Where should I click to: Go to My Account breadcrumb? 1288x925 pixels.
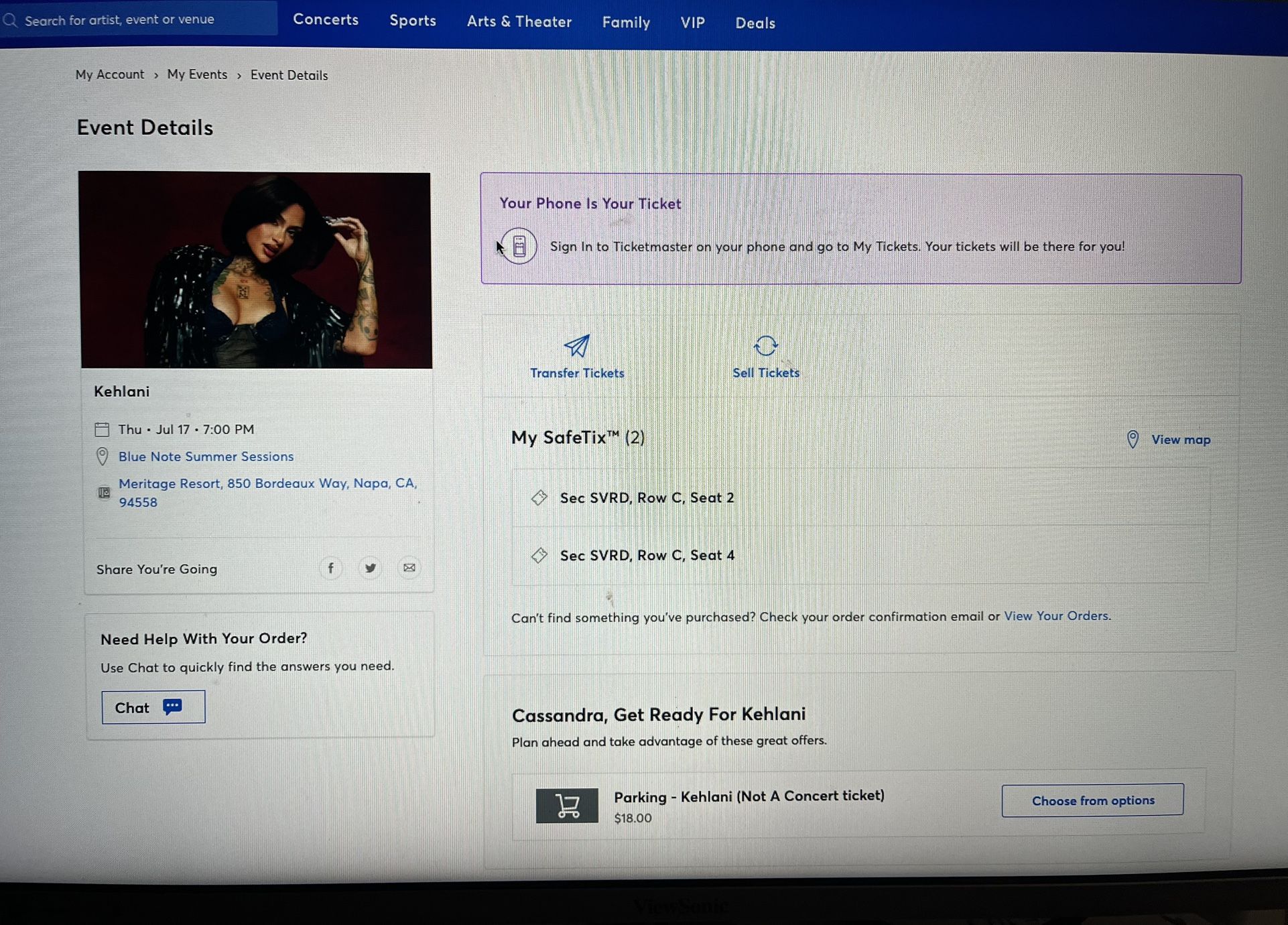(110, 74)
